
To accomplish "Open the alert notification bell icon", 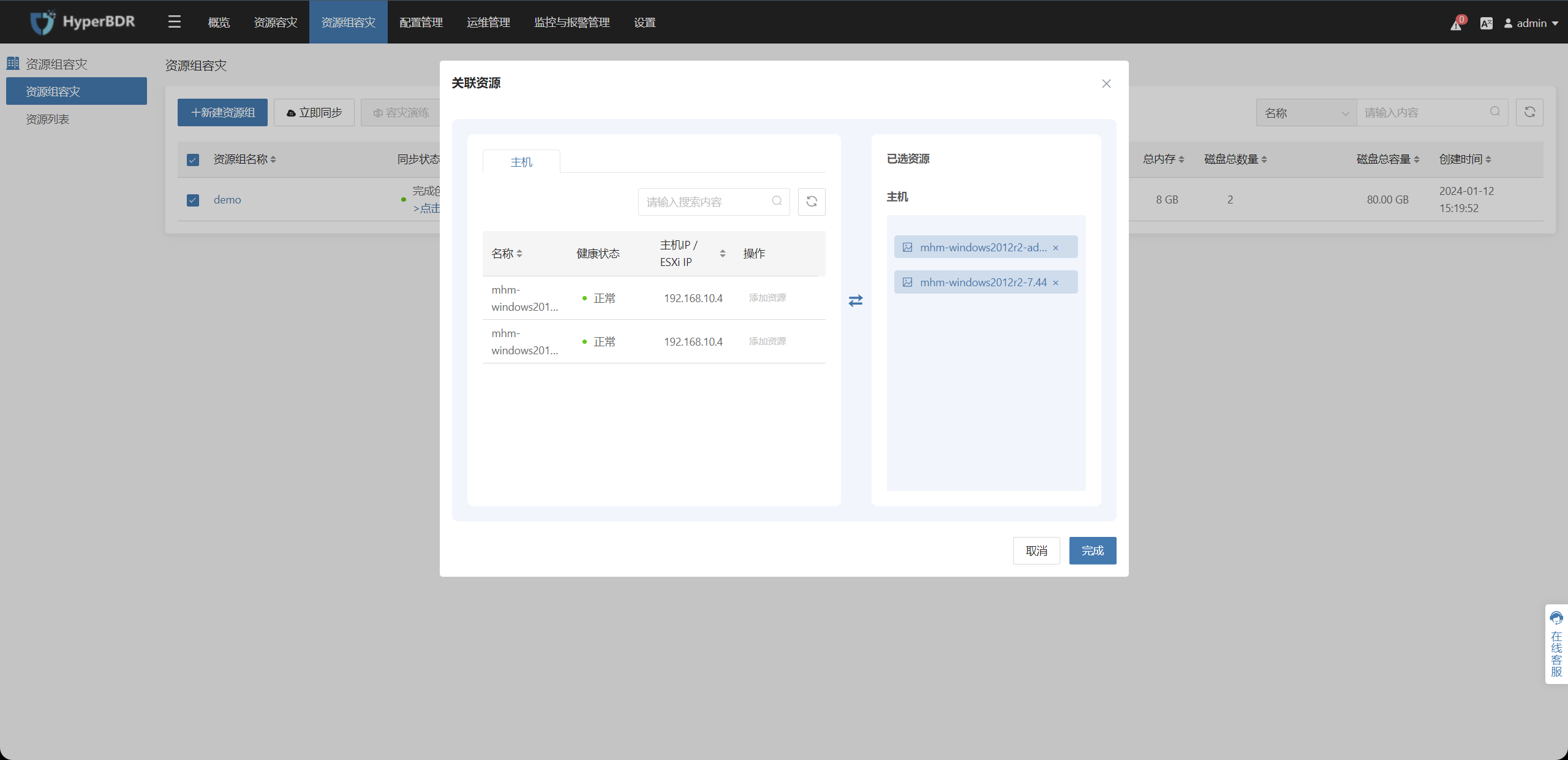I will 1457,24.
